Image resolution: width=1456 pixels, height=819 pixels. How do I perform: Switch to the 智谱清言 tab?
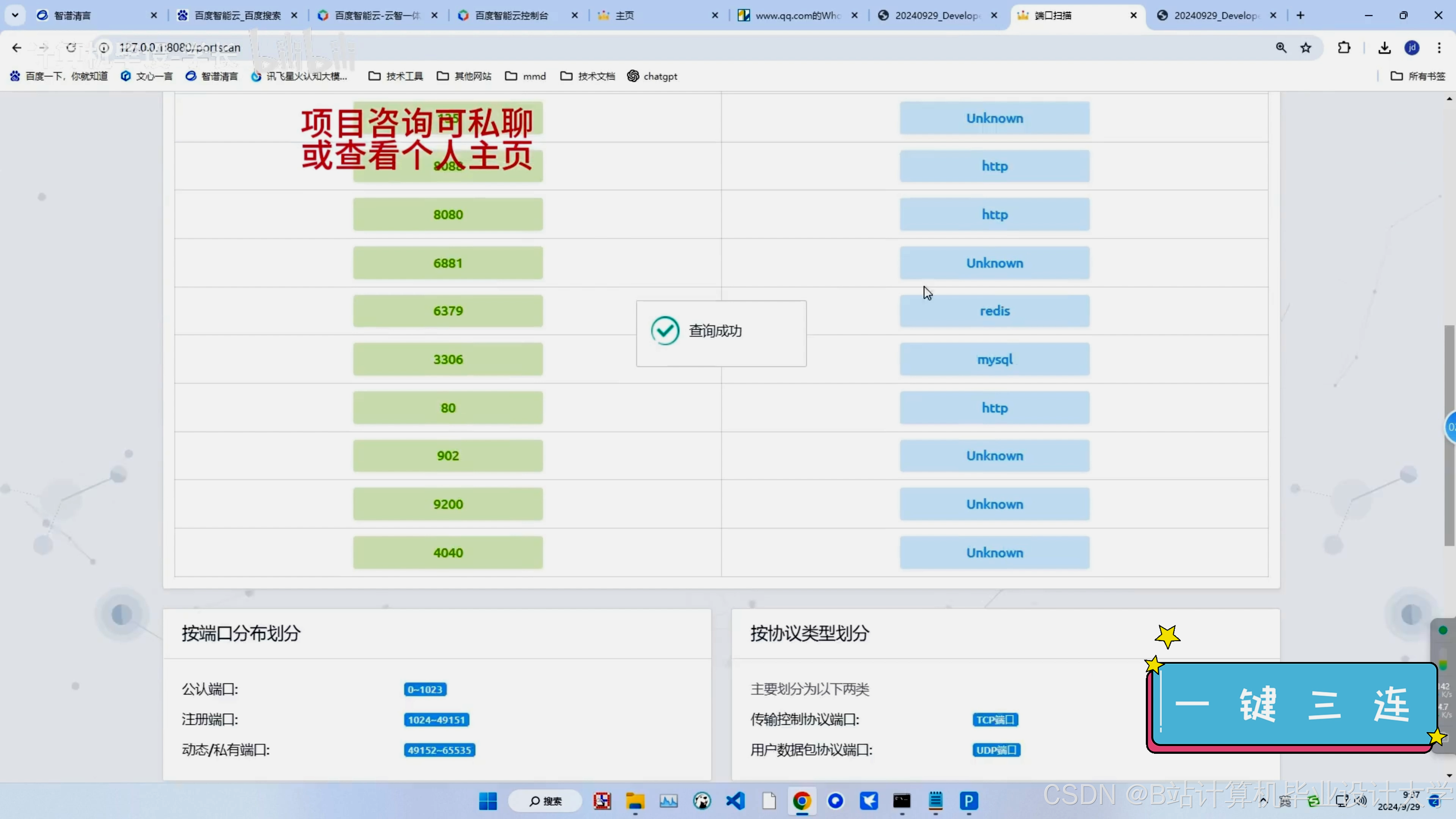(72, 15)
